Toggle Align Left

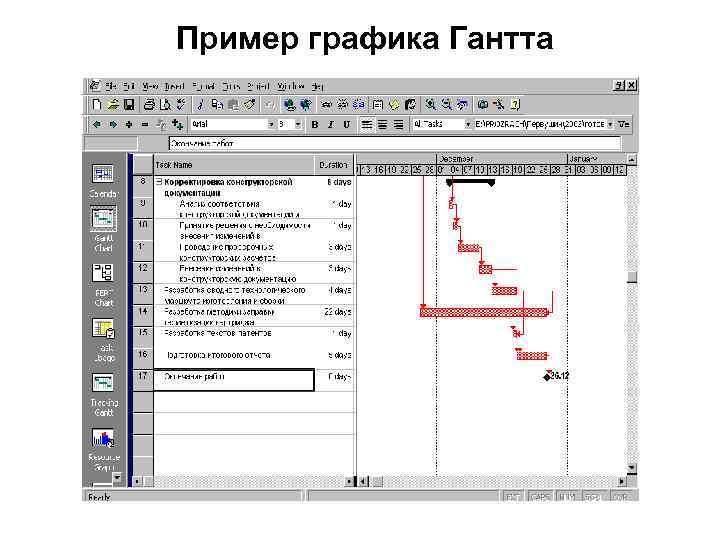[366, 124]
